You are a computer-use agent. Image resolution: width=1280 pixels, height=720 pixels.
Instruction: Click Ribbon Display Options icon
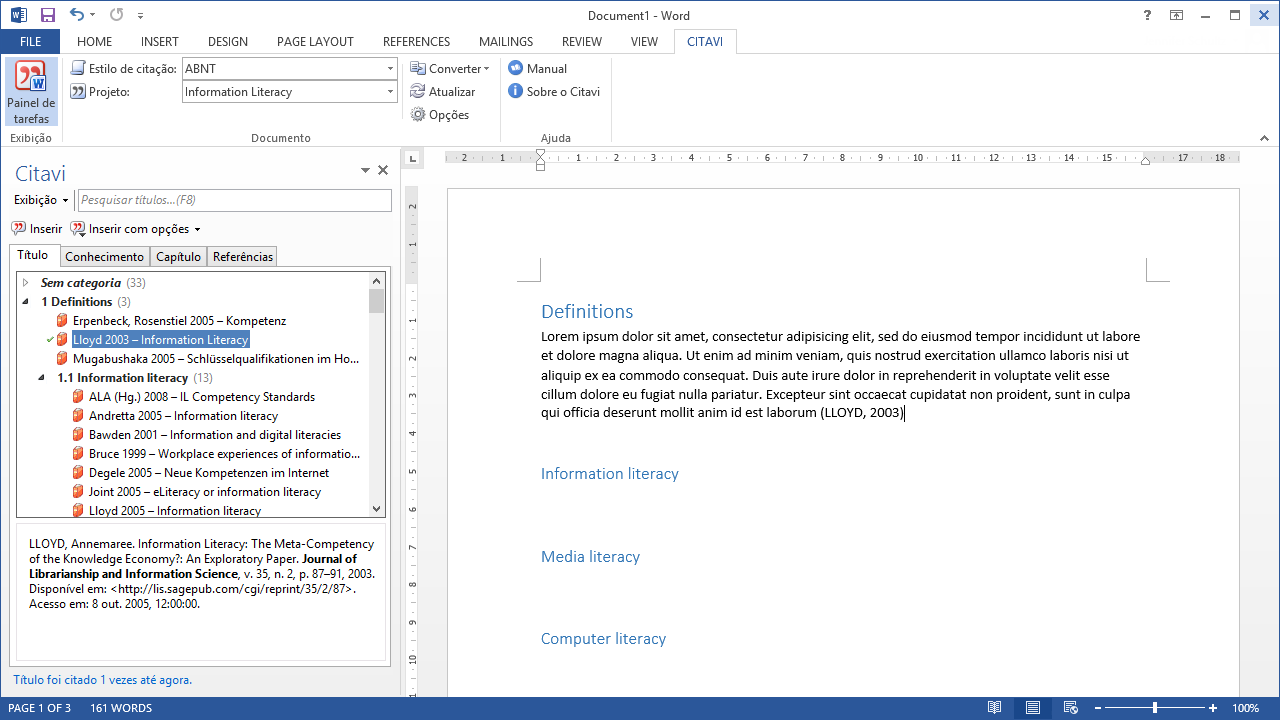1177,15
